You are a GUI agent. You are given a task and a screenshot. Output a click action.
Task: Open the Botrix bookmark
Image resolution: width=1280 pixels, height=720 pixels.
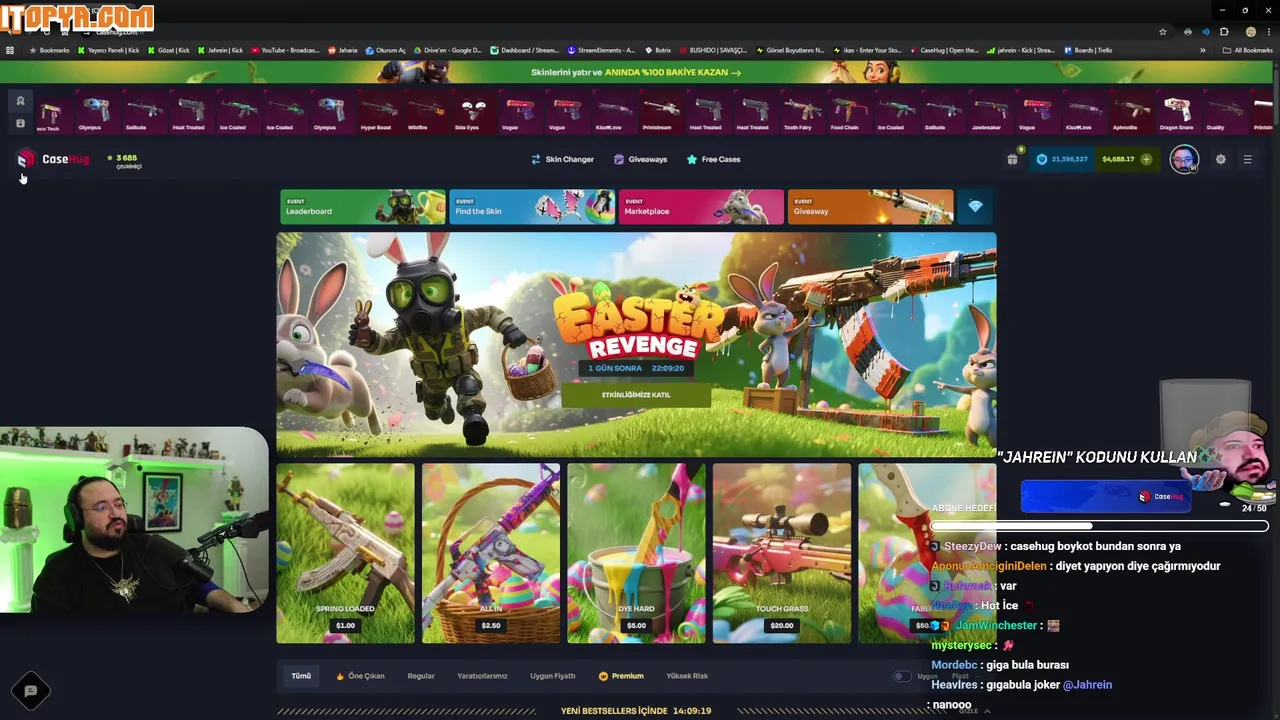[658, 50]
